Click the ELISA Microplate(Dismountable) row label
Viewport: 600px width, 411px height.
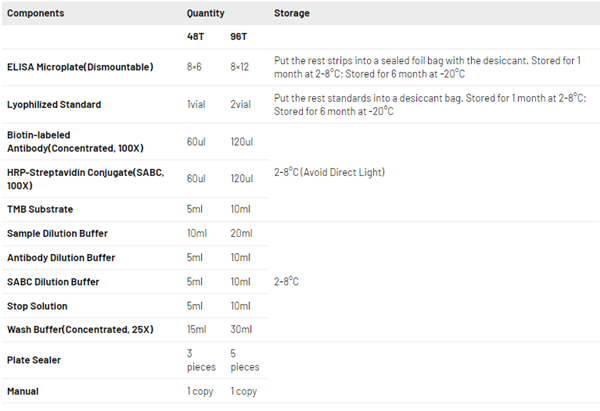[x=80, y=67]
